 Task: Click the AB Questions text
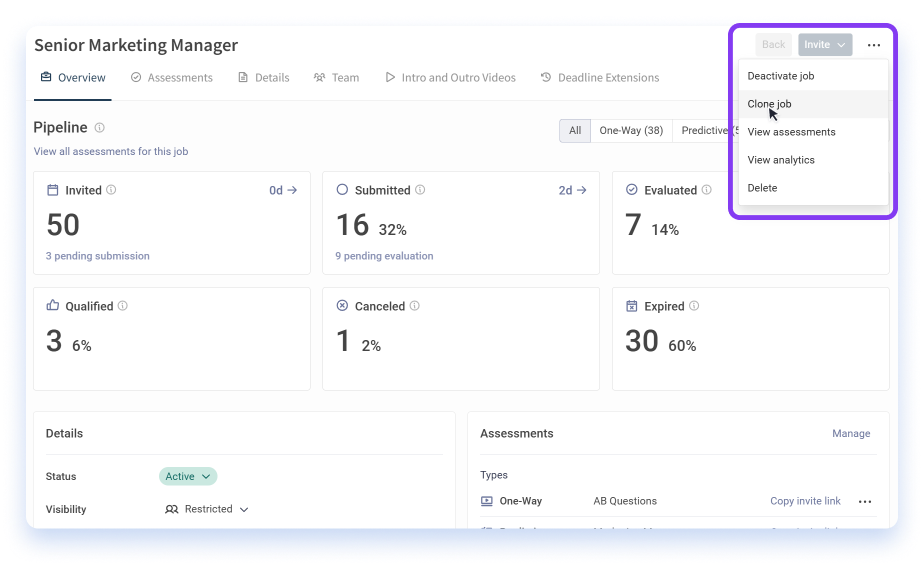click(x=625, y=501)
